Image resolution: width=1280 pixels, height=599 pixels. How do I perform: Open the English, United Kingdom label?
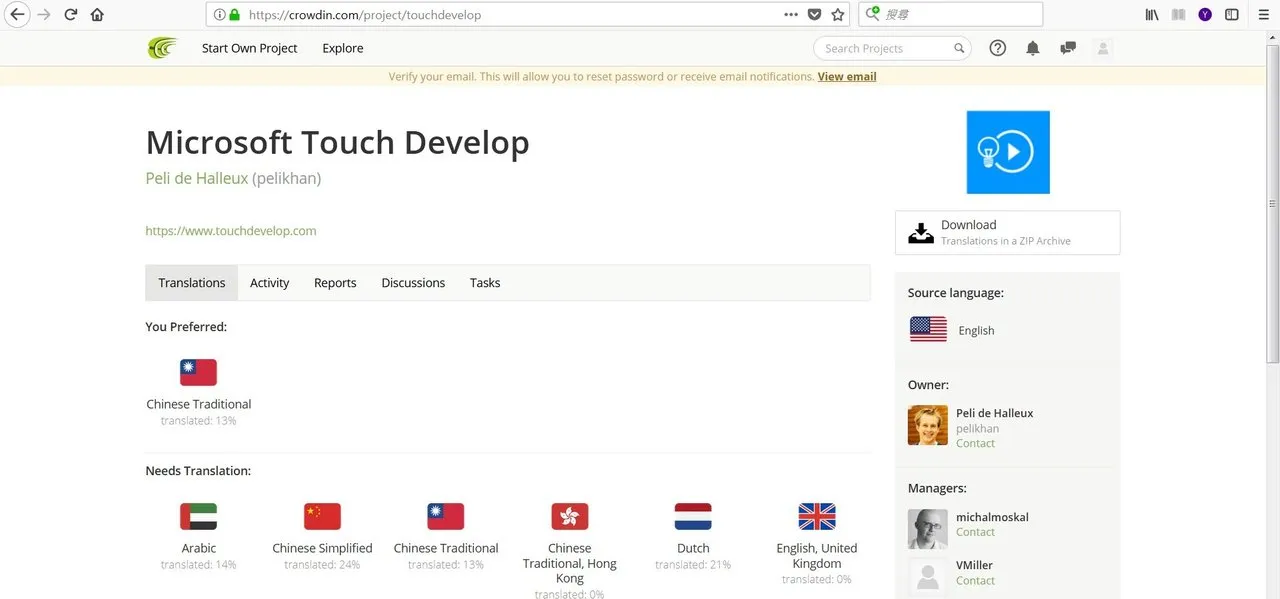point(817,555)
